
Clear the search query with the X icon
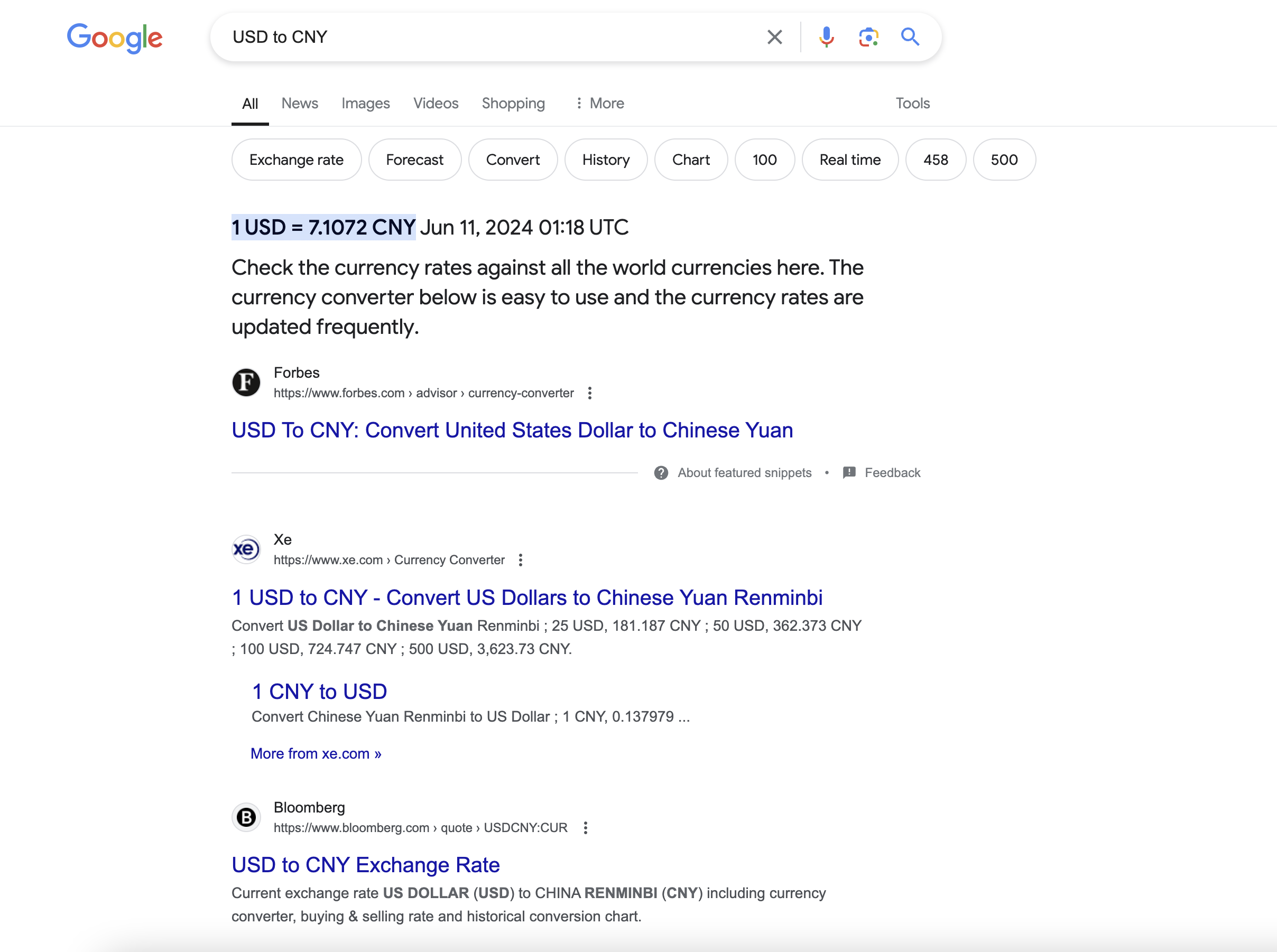coord(774,36)
